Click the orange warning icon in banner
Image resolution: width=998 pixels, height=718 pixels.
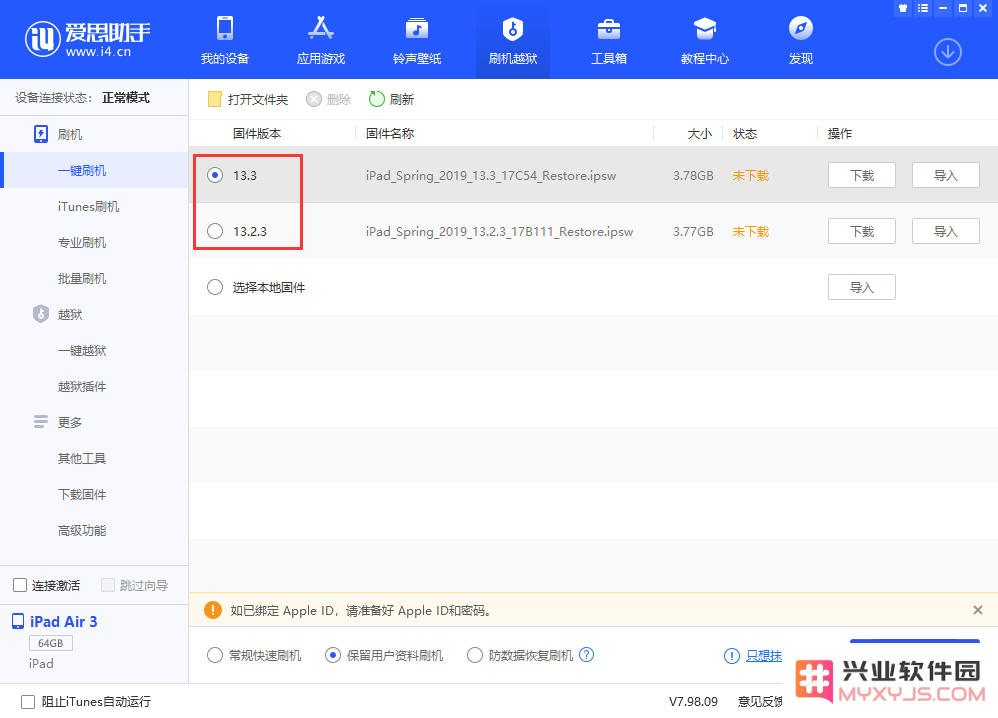[213, 610]
